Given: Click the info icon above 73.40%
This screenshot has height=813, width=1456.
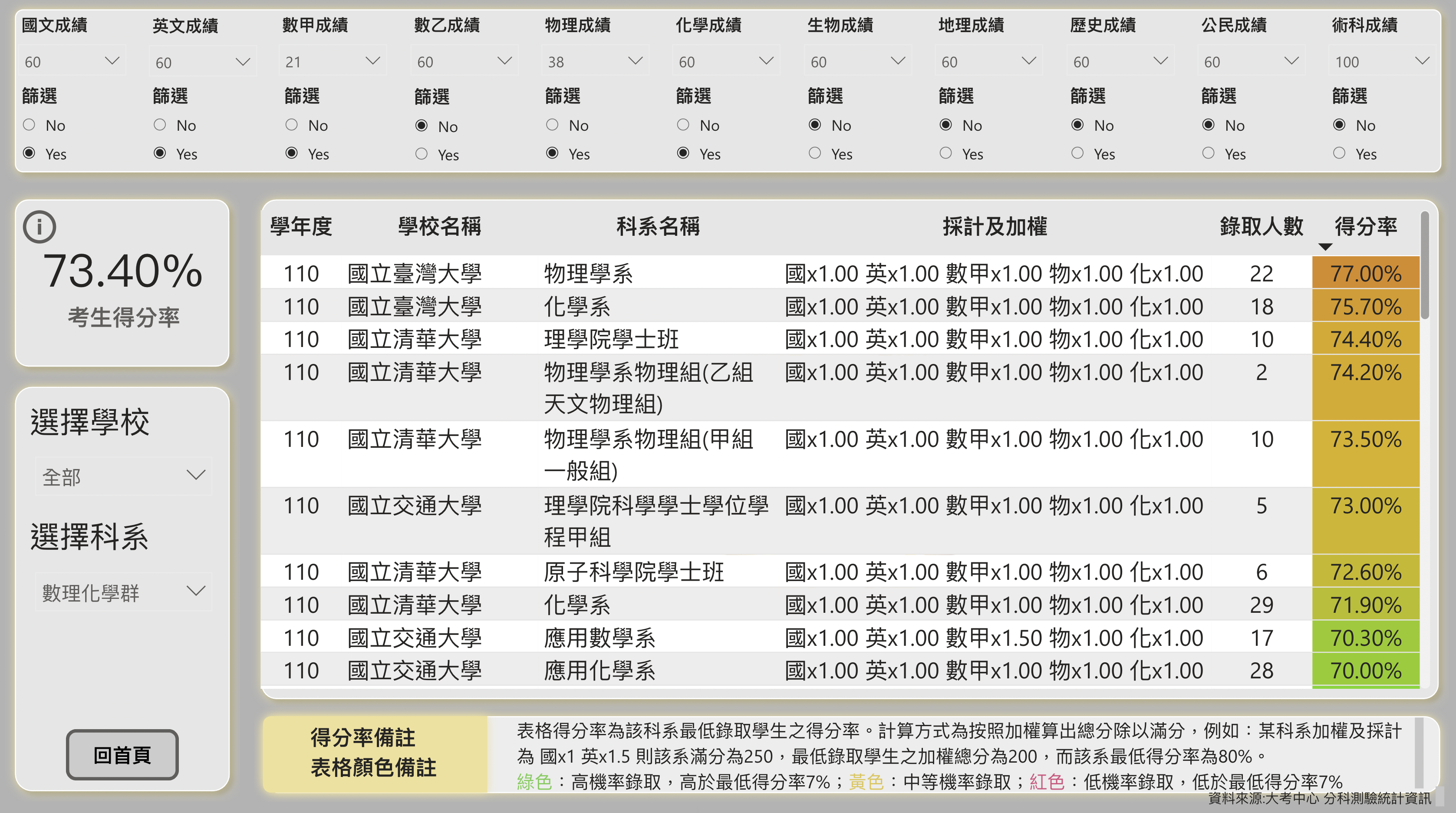Looking at the screenshot, I should 39,227.
